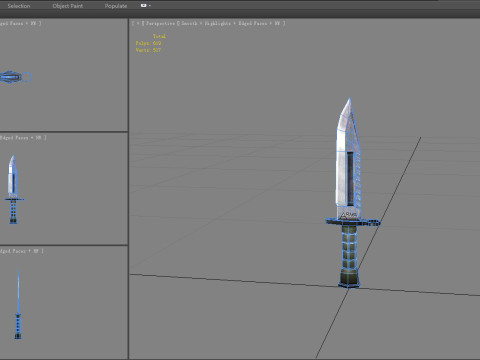Viewport: 480px width, 360px height.
Task: Click the Total statistics heading
Action: (159, 36)
